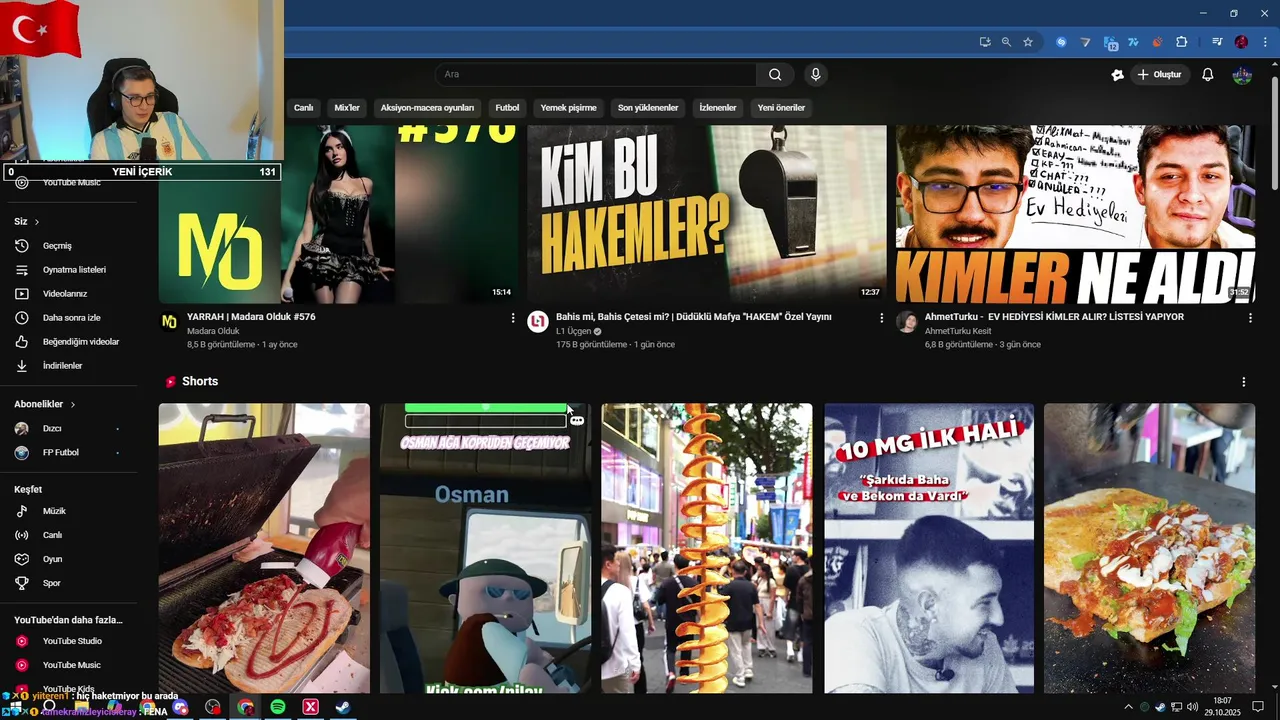
Task: Click the YARRAH Madara Olduk #576 title
Action: [251, 317]
